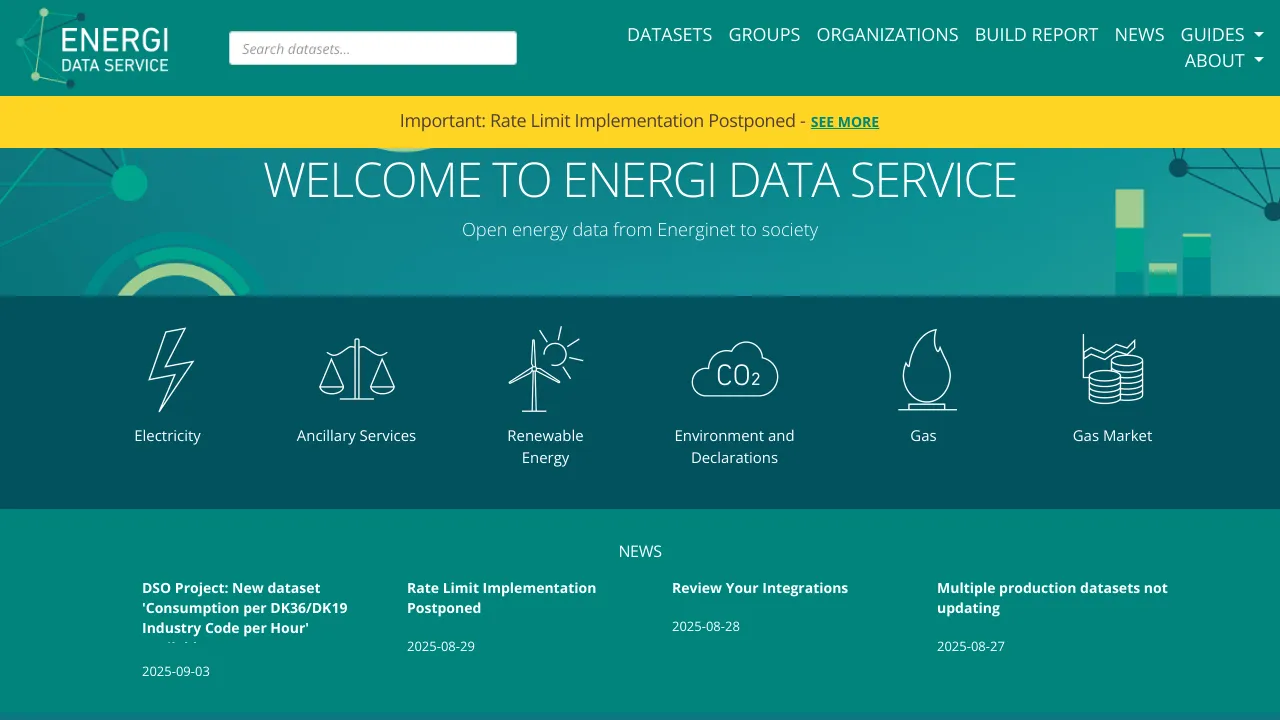Open Multiple production datasets not updating news

tap(1052, 598)
